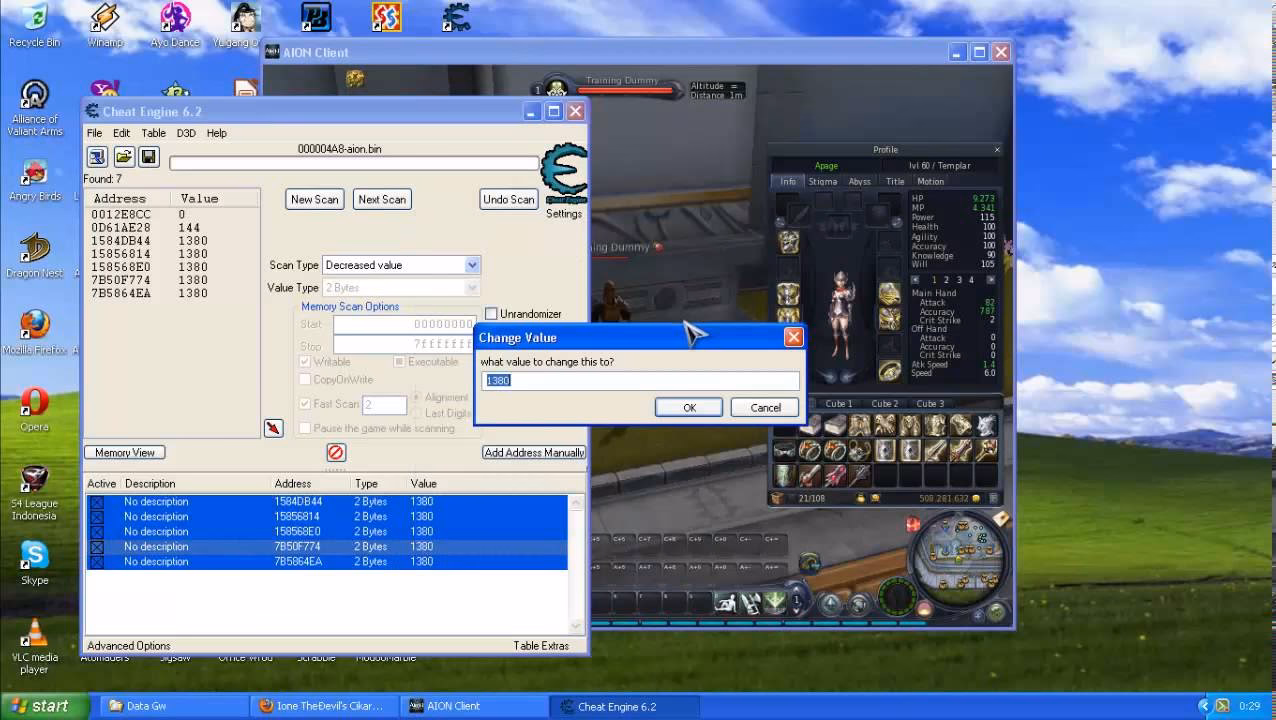The image size is (1276, 720).
Task: Click the red arrow add-to-list icon
Action: 273,428
